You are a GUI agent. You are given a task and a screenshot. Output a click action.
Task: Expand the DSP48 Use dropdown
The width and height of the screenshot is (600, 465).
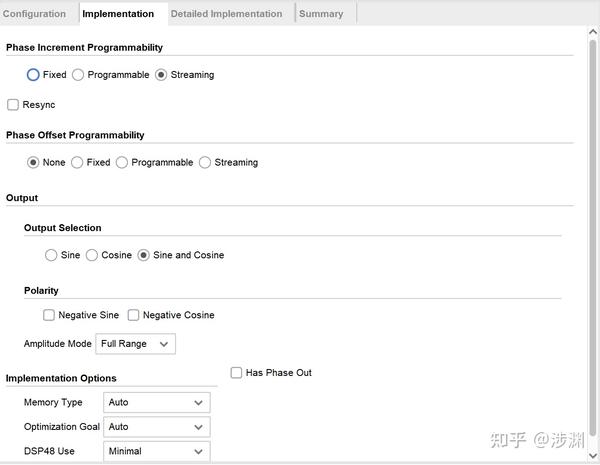[x=156, y=451]
